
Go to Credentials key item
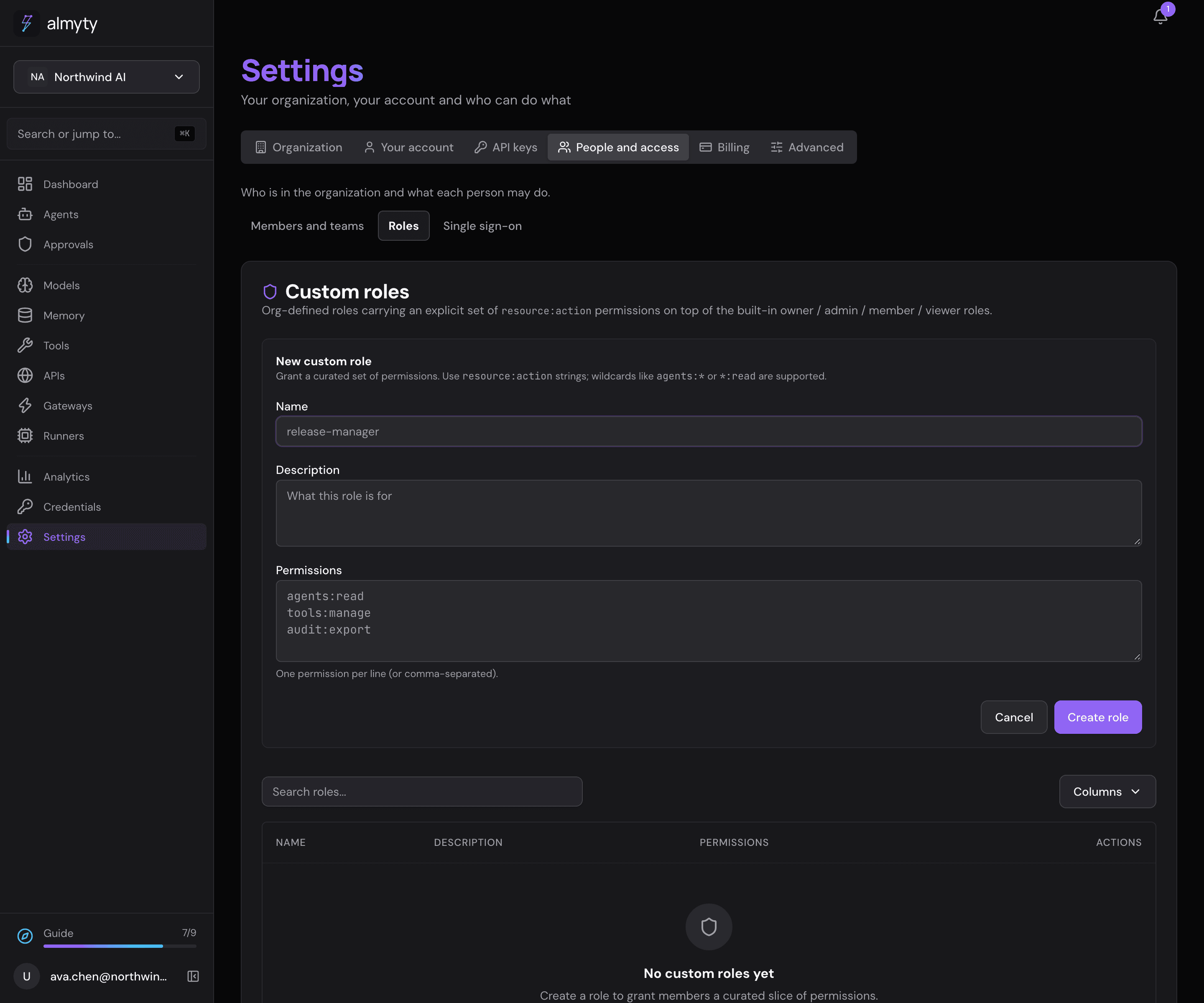click(107, 507)
